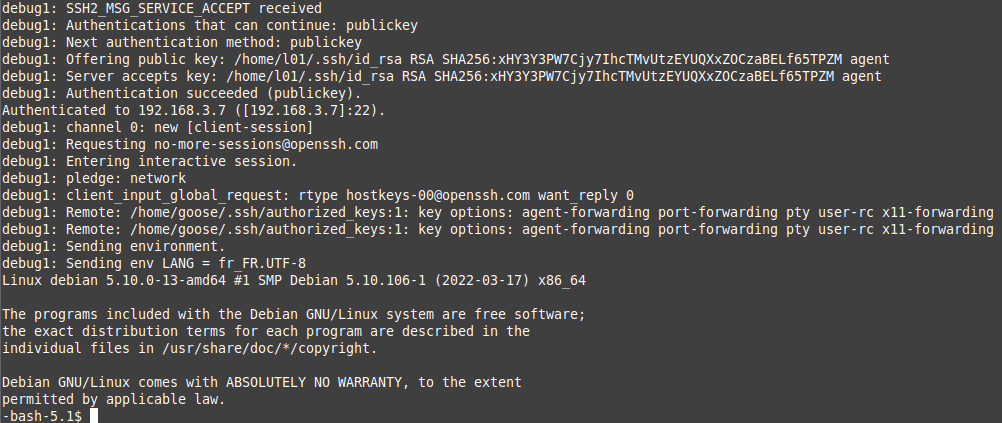The width and height of the screenshot is (1002, 423).
Task: Click the "Sending environment." line
Action: coord(145,246)
